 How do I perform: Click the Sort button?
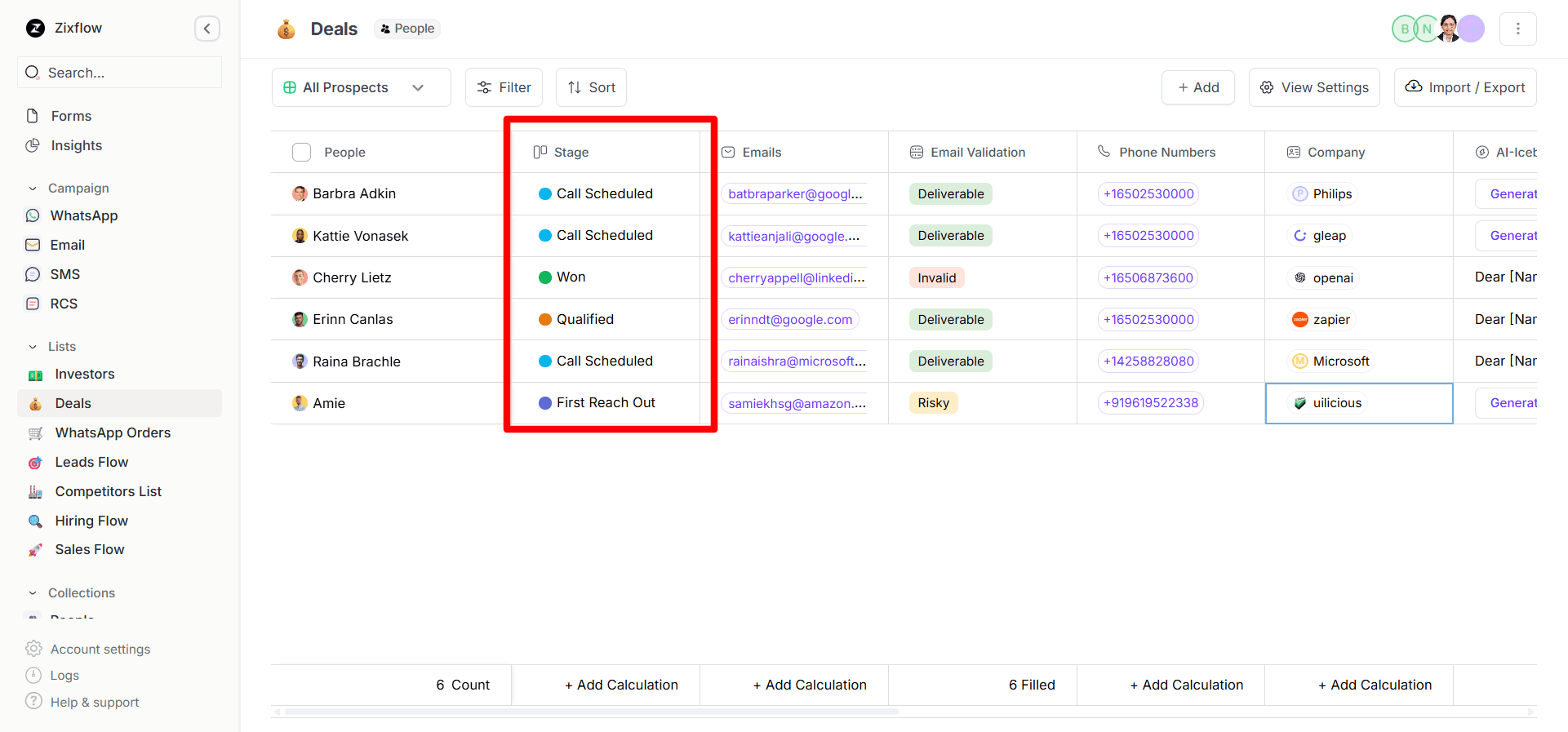pos(591,87)
